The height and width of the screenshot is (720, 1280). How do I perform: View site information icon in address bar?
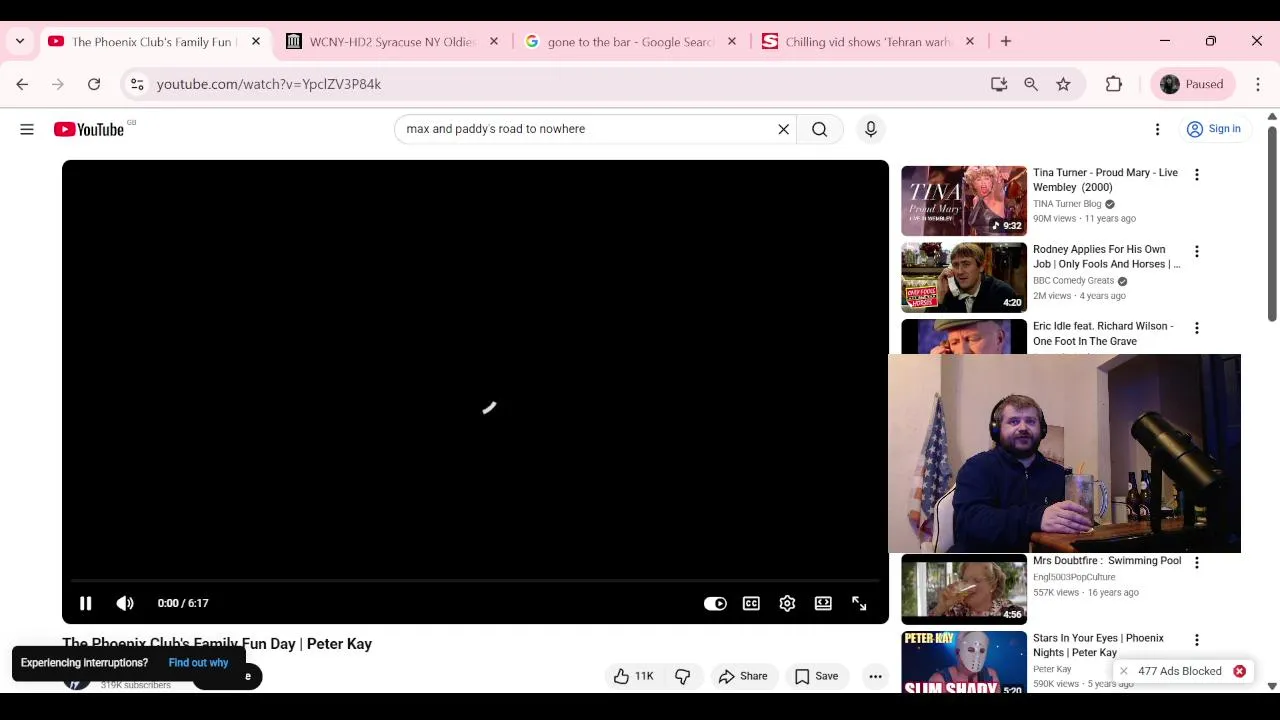click(x=137, y=84)
